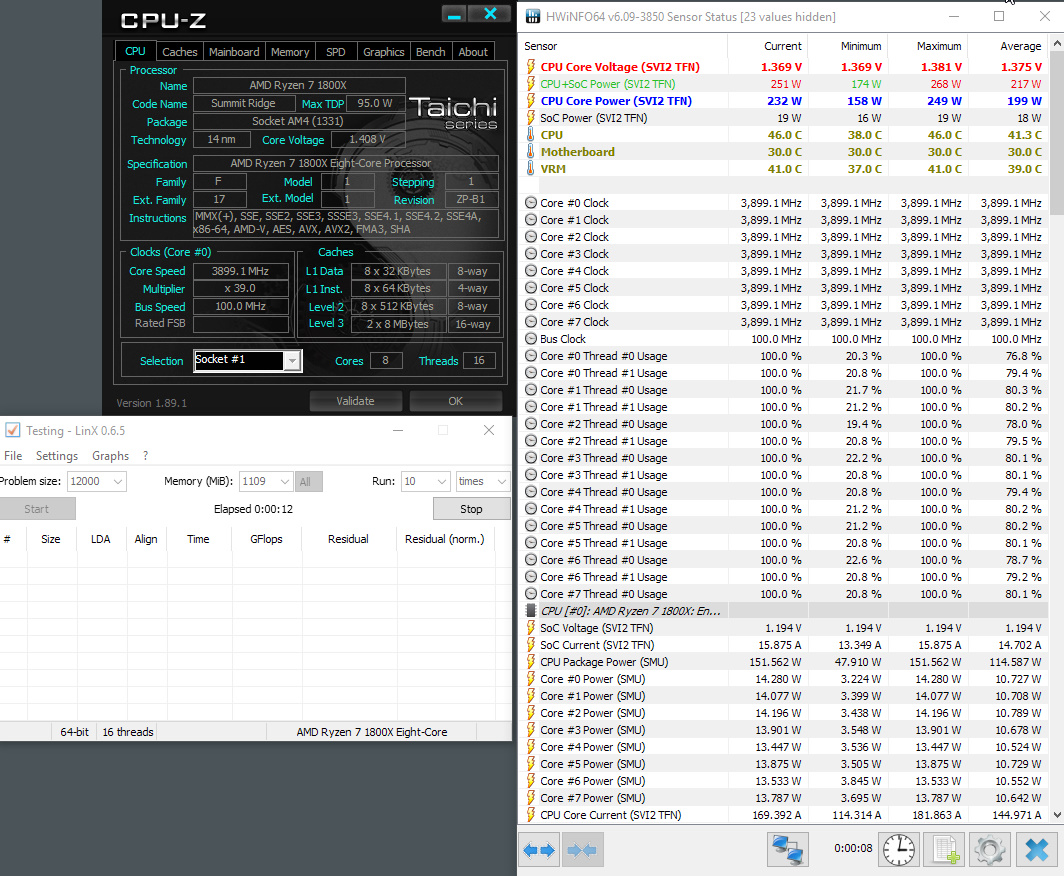Click lightning icon beside SoC Voltage row
The width and height of the screenshot is (1064, 876).
(x=531, y=628)
